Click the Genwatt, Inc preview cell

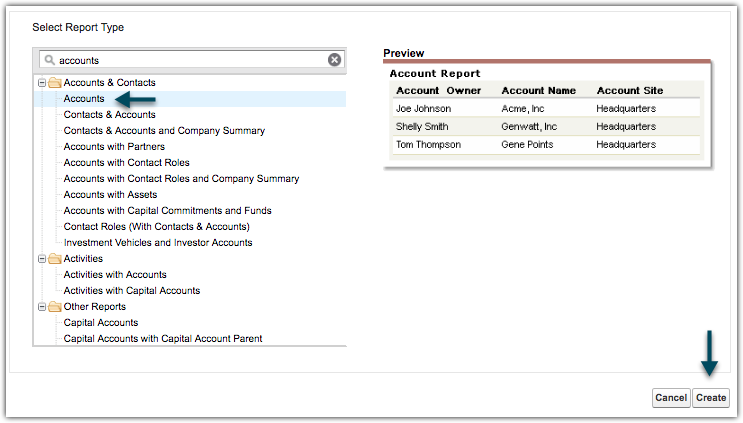[529, 126]
